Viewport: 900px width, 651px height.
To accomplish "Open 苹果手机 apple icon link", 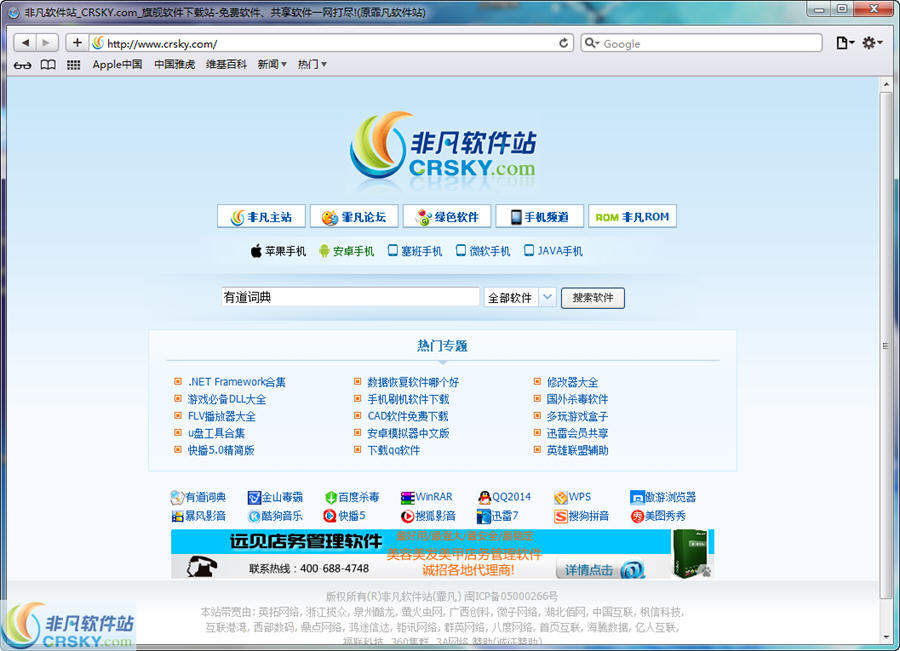I will click(278, 251).
